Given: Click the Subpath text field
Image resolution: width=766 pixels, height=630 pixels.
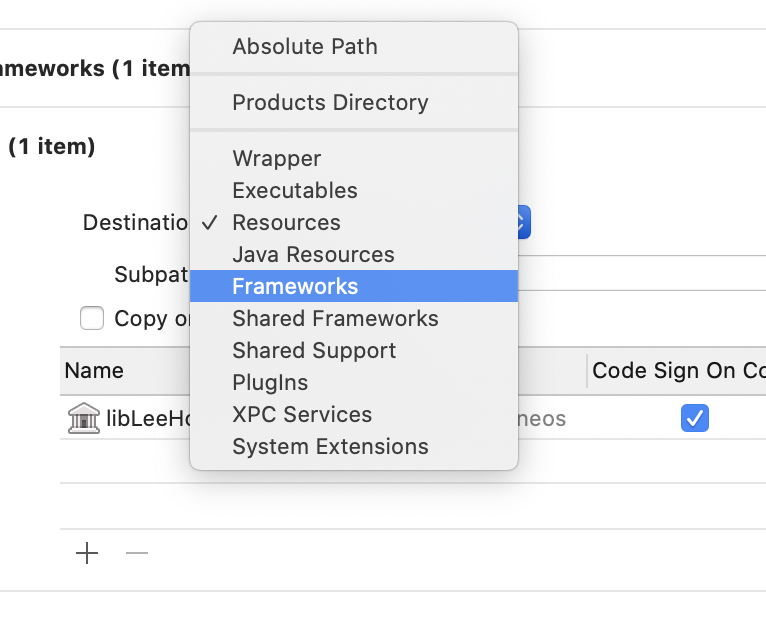Looking at the screenshot, I should (x=640, y=273).
